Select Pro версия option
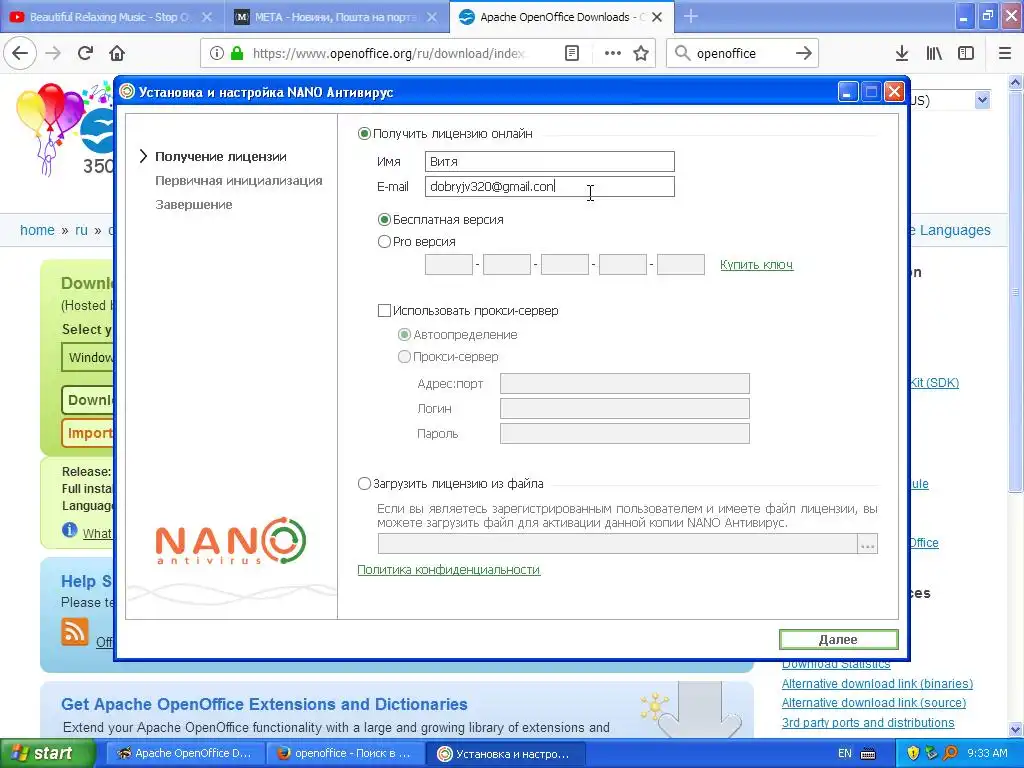This screenshot has height=768, width=1024. [x=385, y=242]
